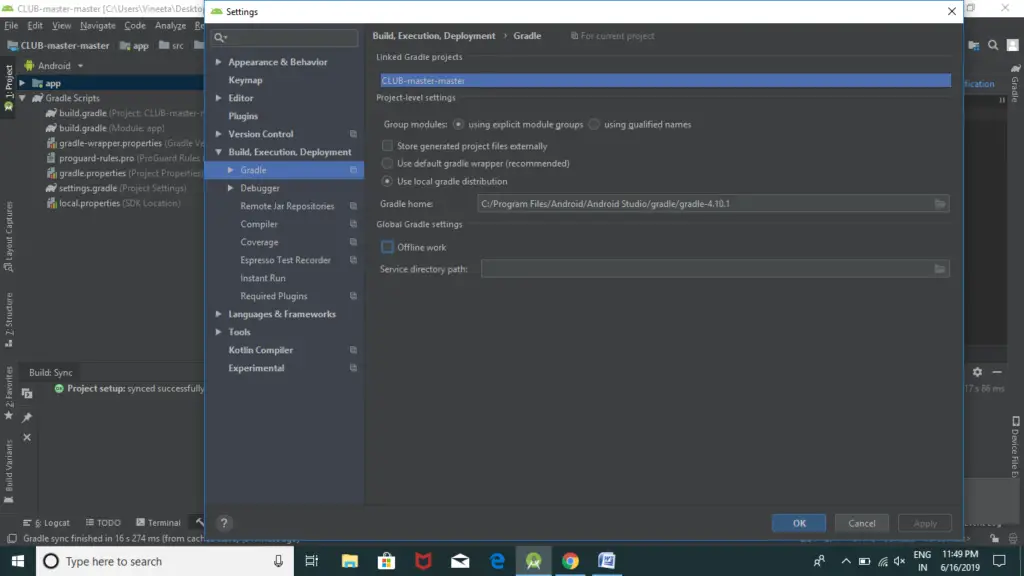The width and height of the screenshot is (1024, 576).
Task: Open Kotlin Compiler settings page
Action: pos(261,350)
